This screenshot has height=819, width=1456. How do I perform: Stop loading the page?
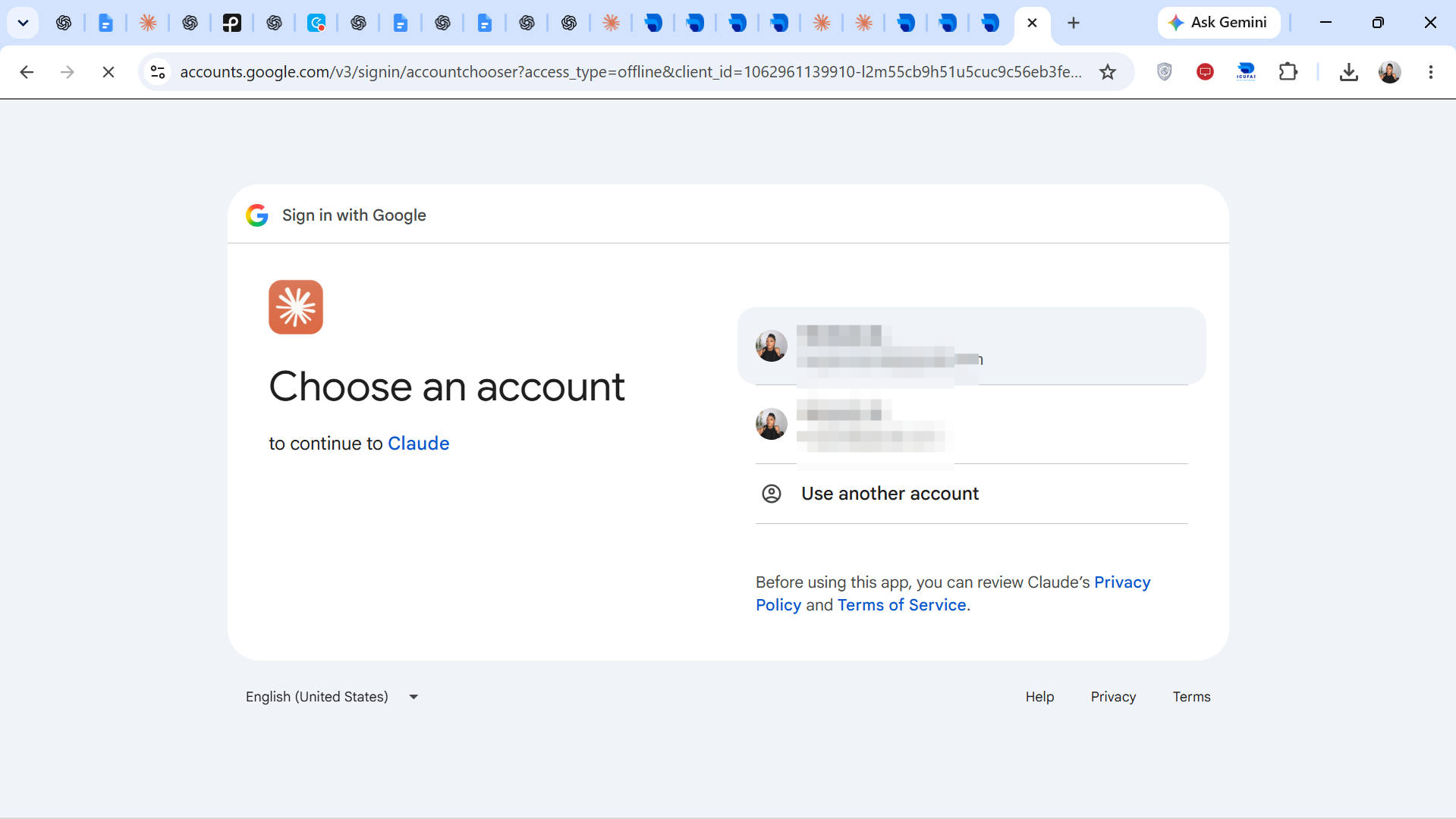(108, 72)
